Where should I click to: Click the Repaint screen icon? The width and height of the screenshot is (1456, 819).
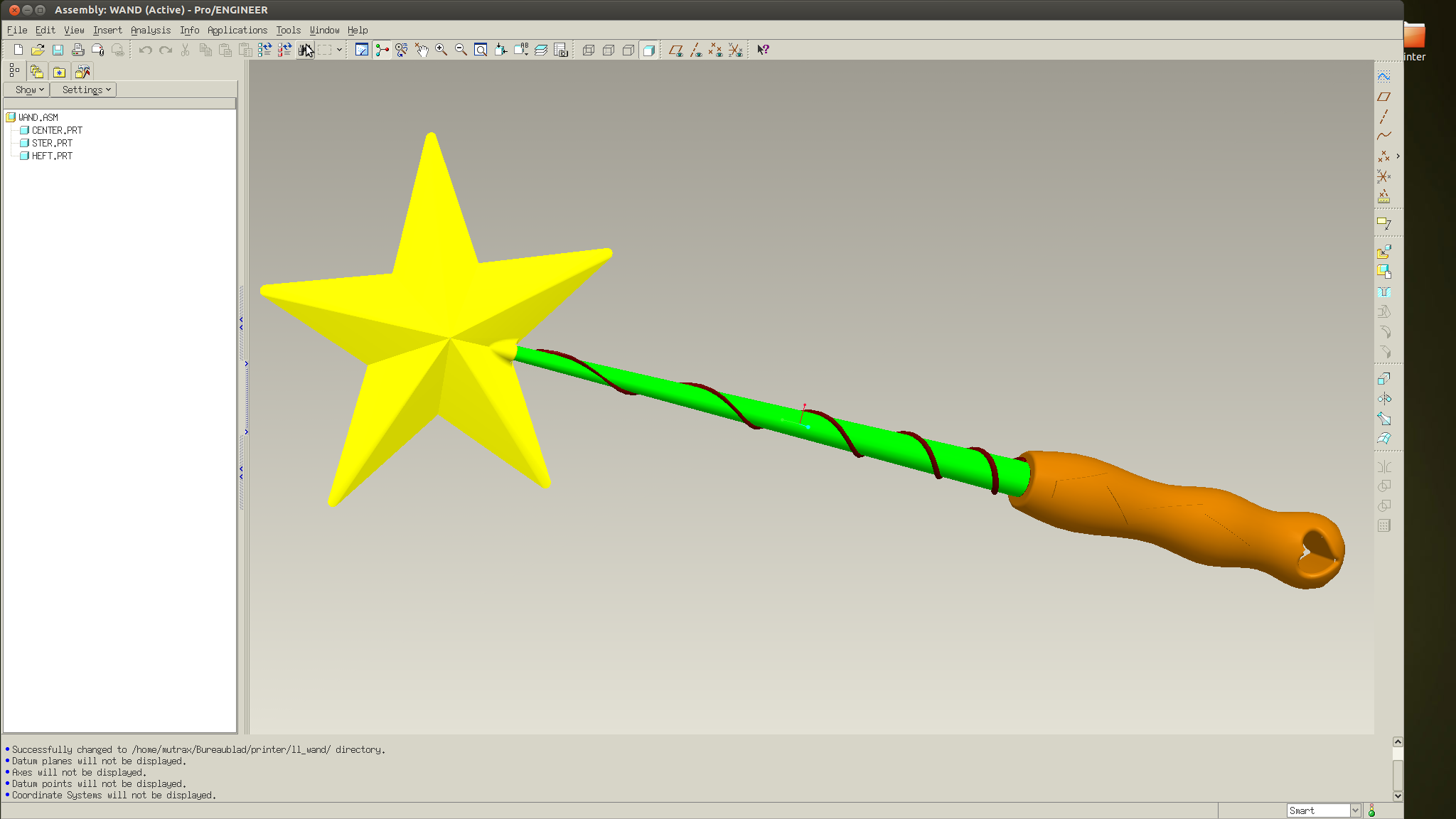[x=361, y=50]
